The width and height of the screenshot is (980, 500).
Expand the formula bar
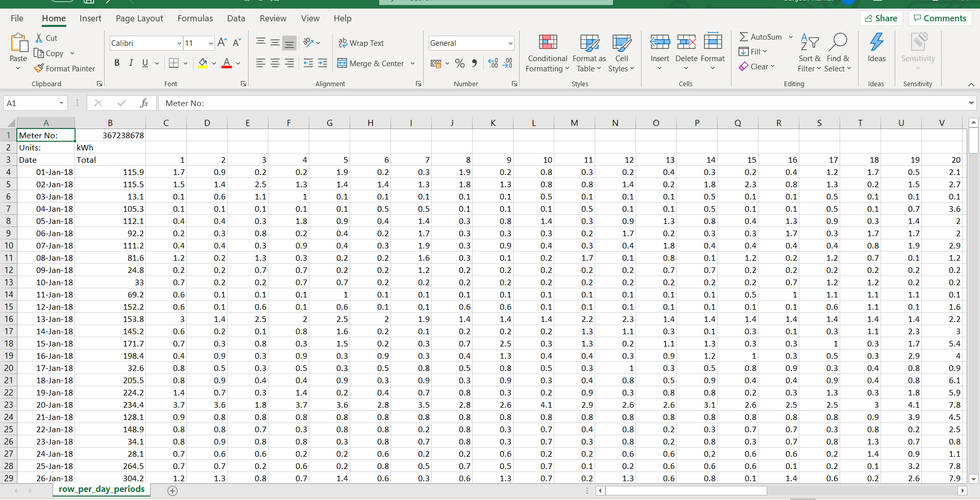pyautogui.click(x=971, y=103)
